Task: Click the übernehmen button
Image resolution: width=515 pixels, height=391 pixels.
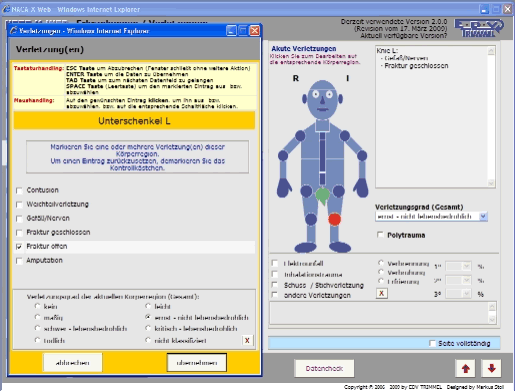Action: tap(197, 363)
